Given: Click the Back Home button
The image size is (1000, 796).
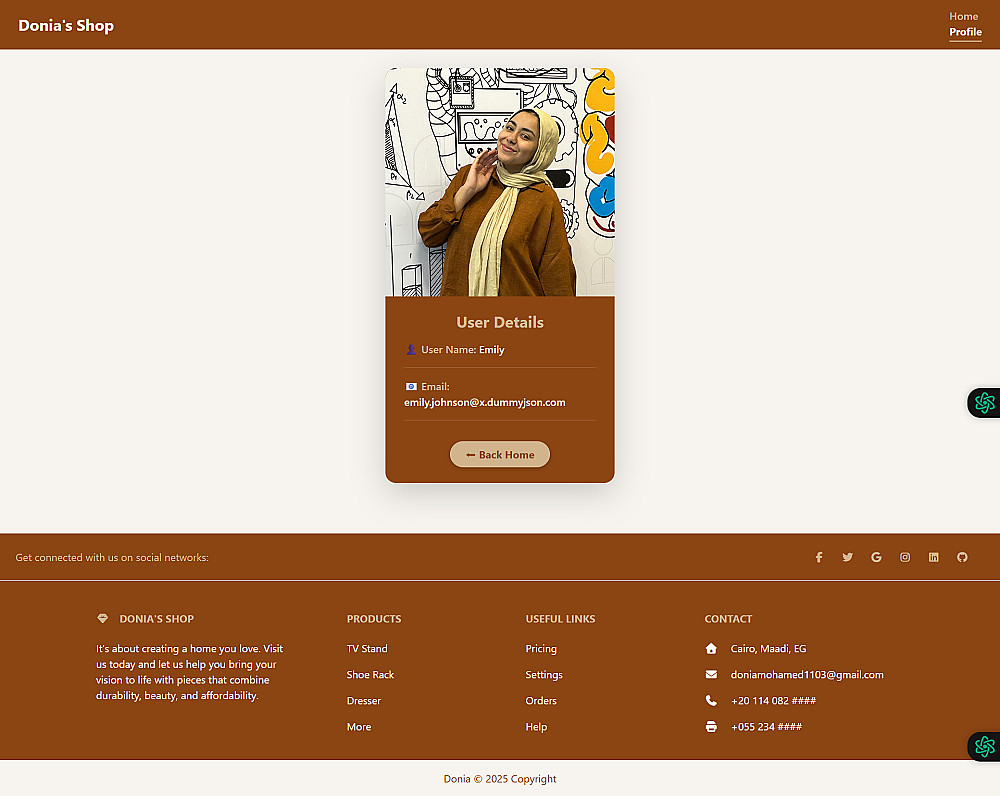Looking at the screenshot, I should [x=500, y=455].
